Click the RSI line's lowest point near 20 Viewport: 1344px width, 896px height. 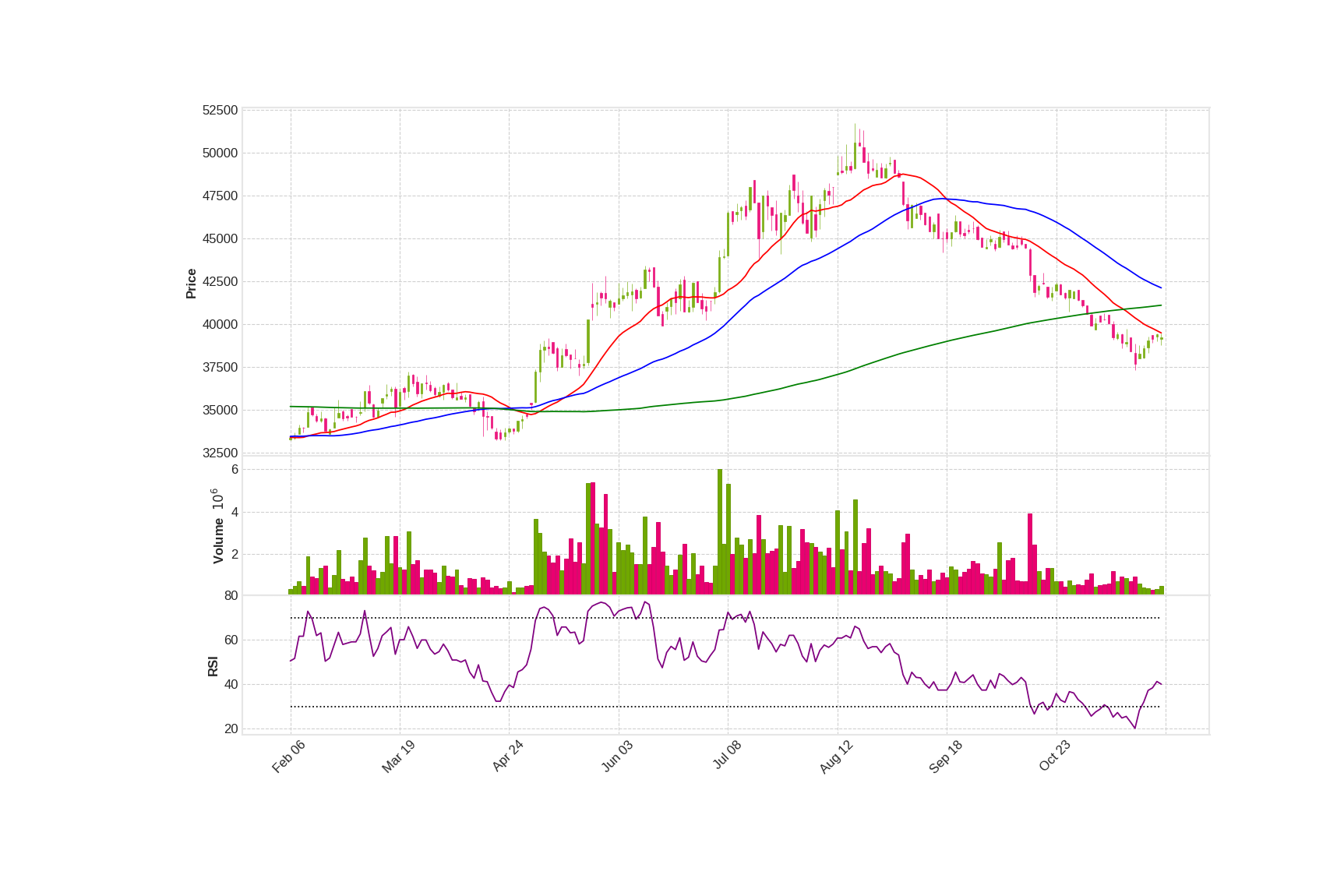pos(1135,728)
